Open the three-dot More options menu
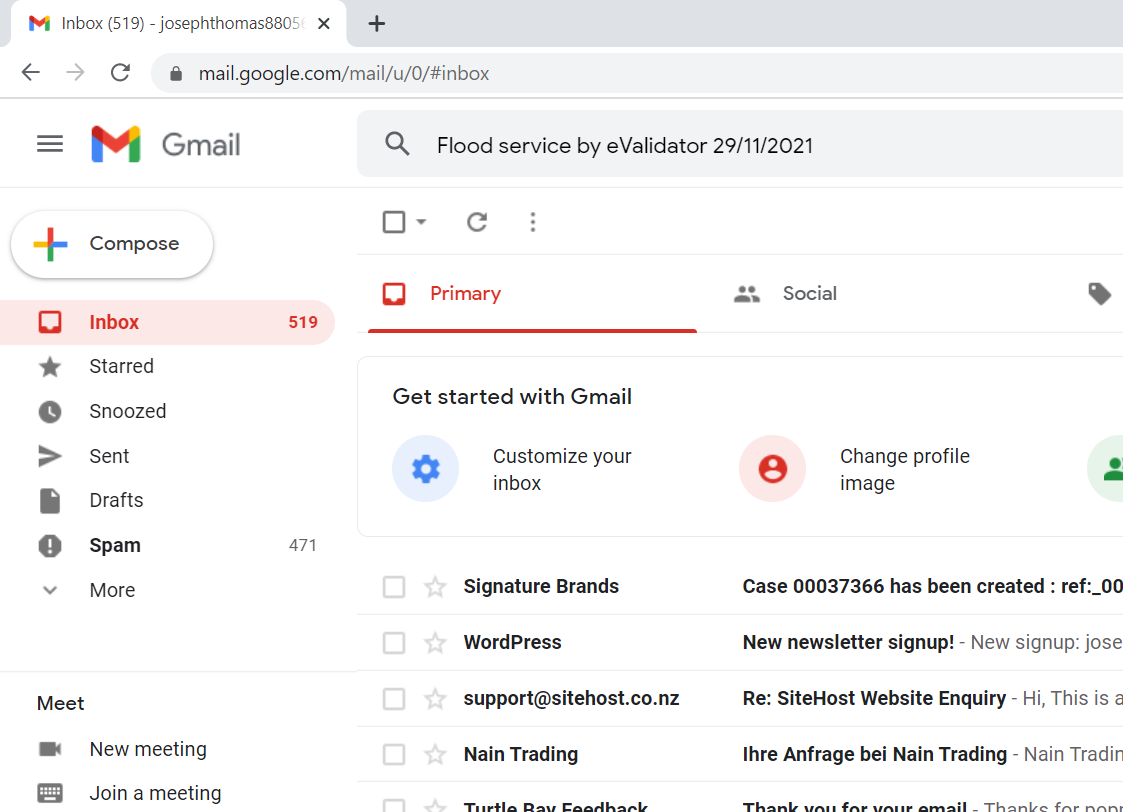This screenshot has height=812, width=1123. click(x=533, y=222)
